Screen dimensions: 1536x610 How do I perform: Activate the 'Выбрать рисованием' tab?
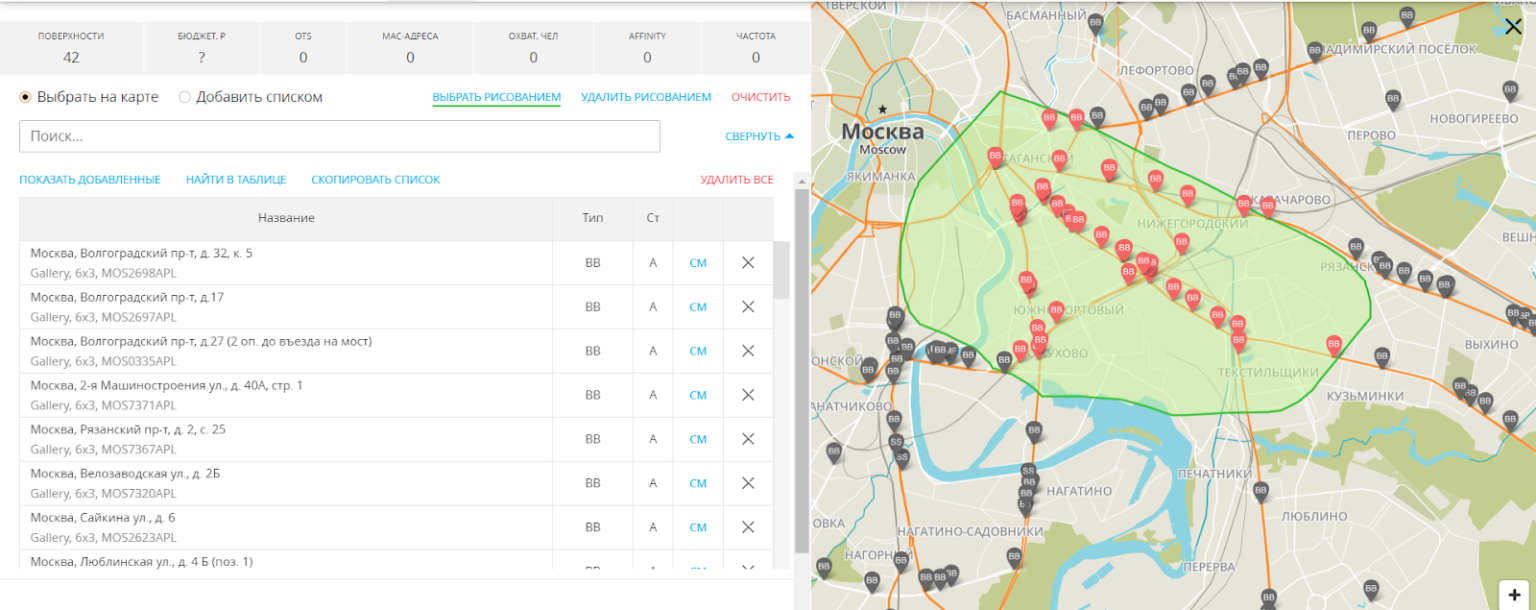click(496, 97)
